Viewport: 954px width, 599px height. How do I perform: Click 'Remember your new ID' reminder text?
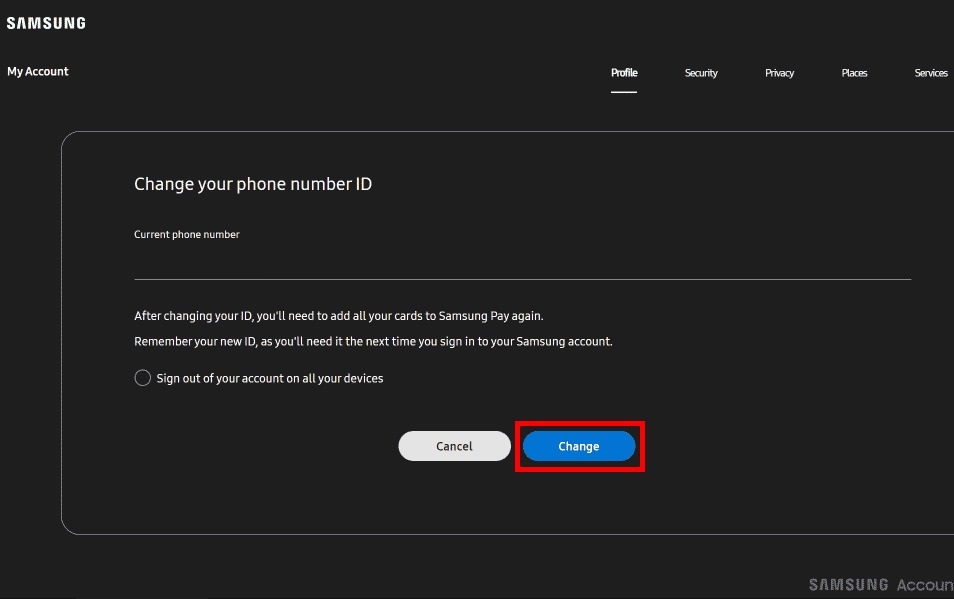point(195,341)
